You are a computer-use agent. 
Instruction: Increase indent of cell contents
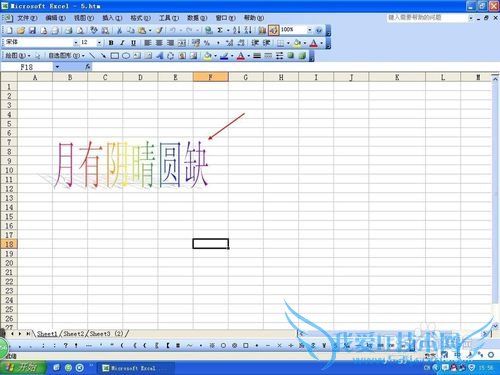click(266, 43)
